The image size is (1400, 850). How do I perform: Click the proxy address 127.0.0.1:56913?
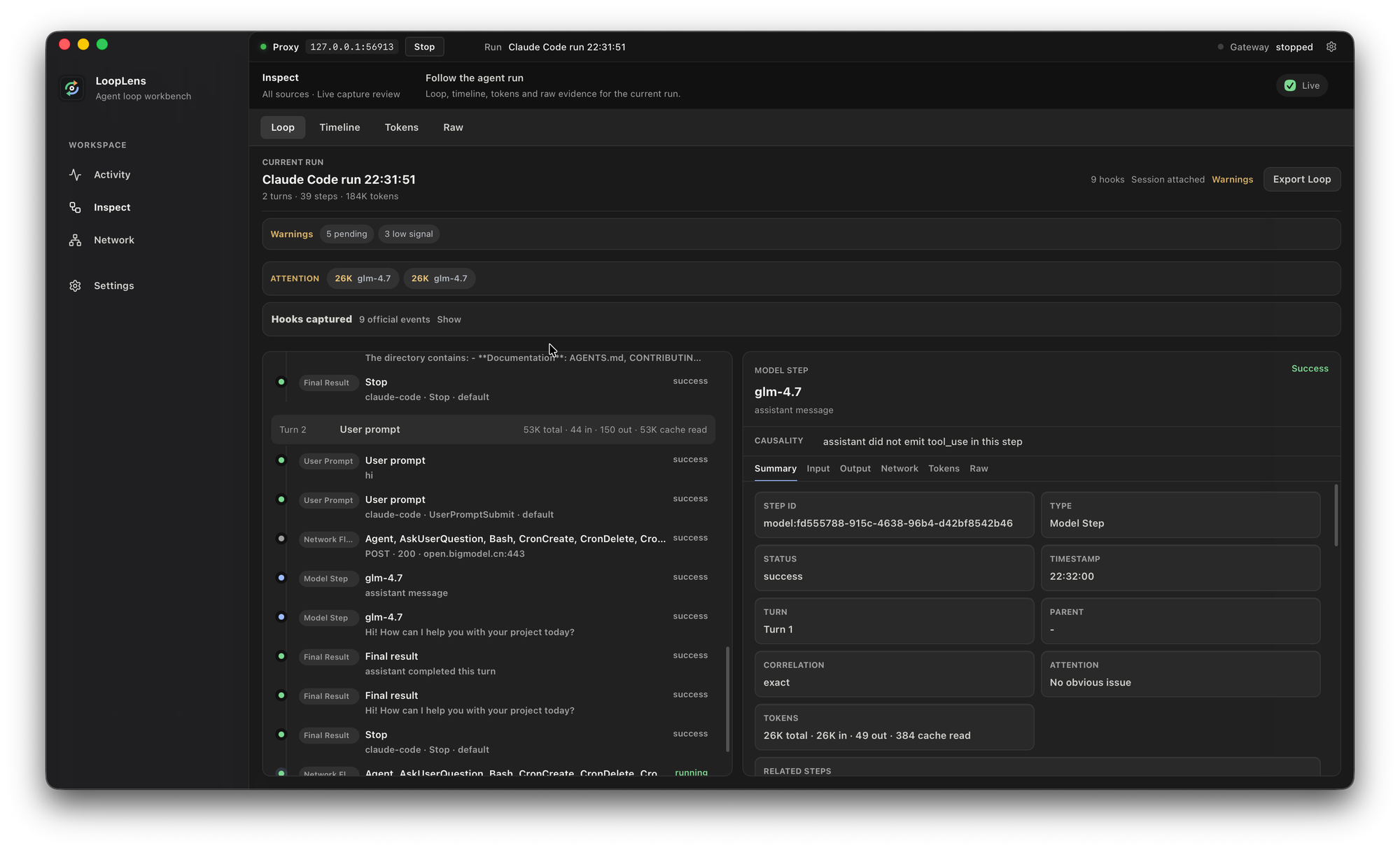[352, 47]
